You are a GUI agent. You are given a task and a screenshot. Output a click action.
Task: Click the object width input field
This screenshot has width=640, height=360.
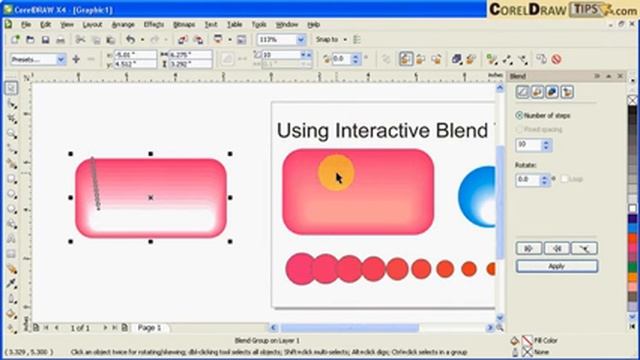pyautogui.click(x=191, y=55)
